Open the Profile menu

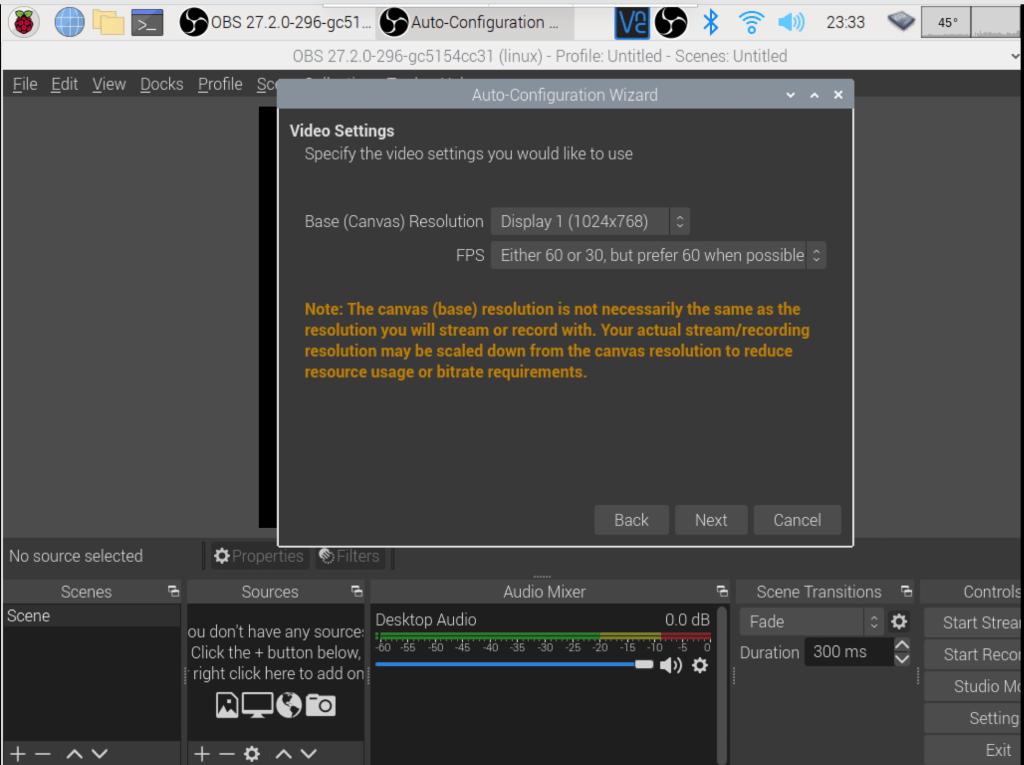(x=220, y=84)
